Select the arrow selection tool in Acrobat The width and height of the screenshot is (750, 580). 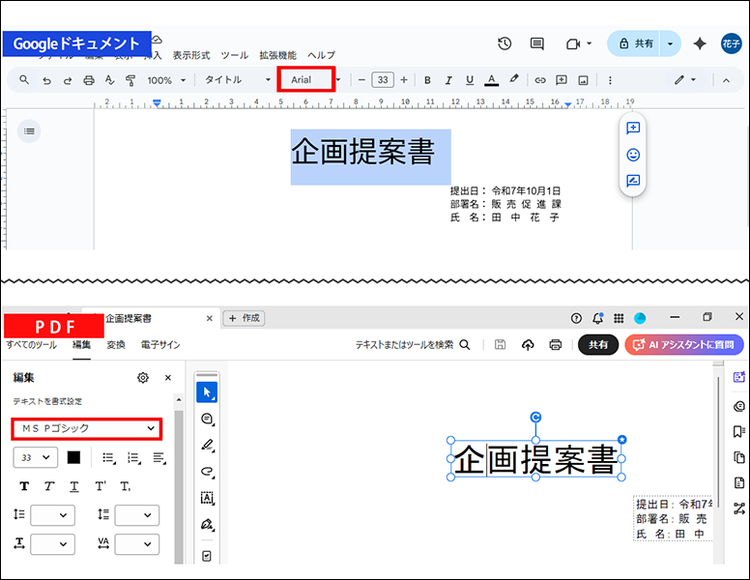[207, 391]
